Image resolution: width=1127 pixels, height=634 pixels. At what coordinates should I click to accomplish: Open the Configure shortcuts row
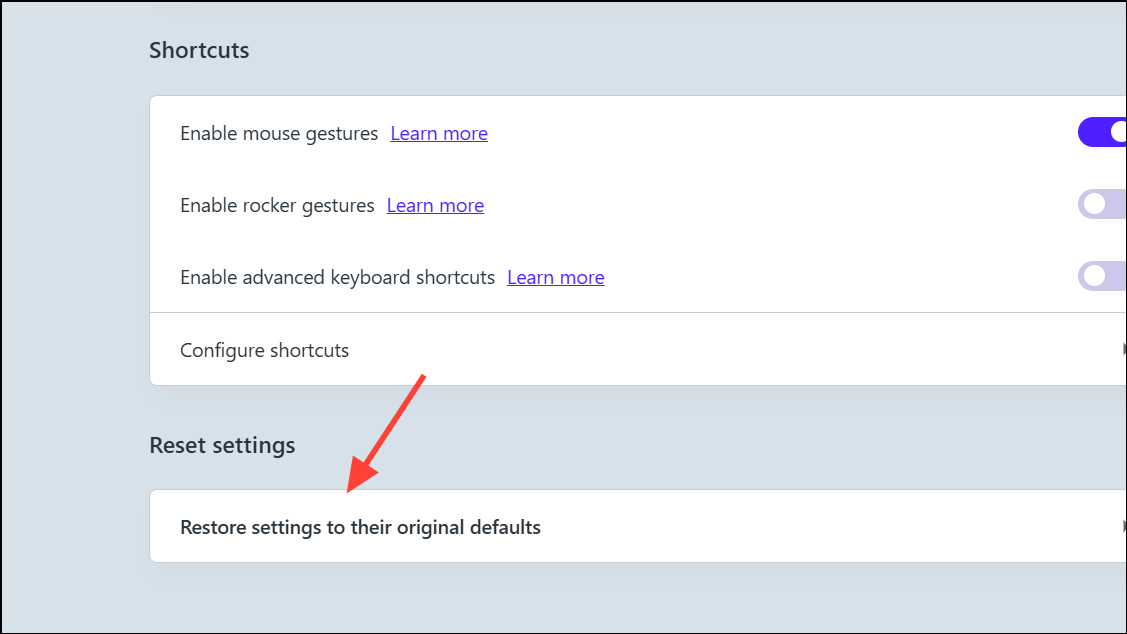[638, 349]
